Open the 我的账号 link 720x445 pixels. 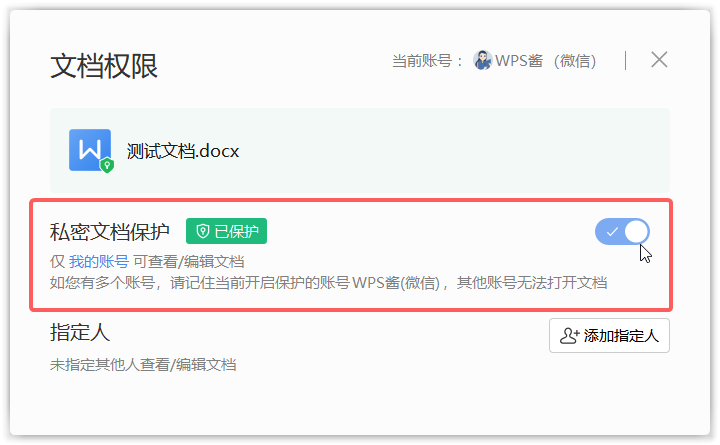click(x=99, y=262)
